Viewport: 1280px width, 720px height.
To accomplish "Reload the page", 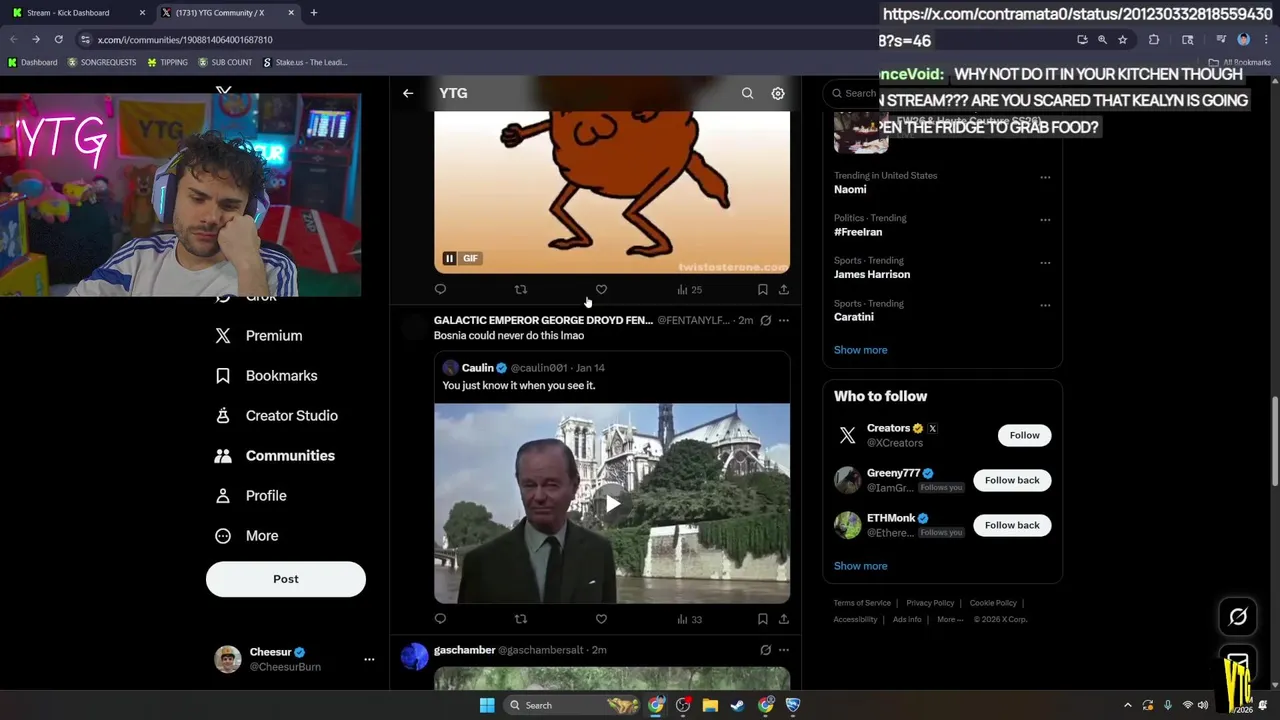I will (59, 39).
